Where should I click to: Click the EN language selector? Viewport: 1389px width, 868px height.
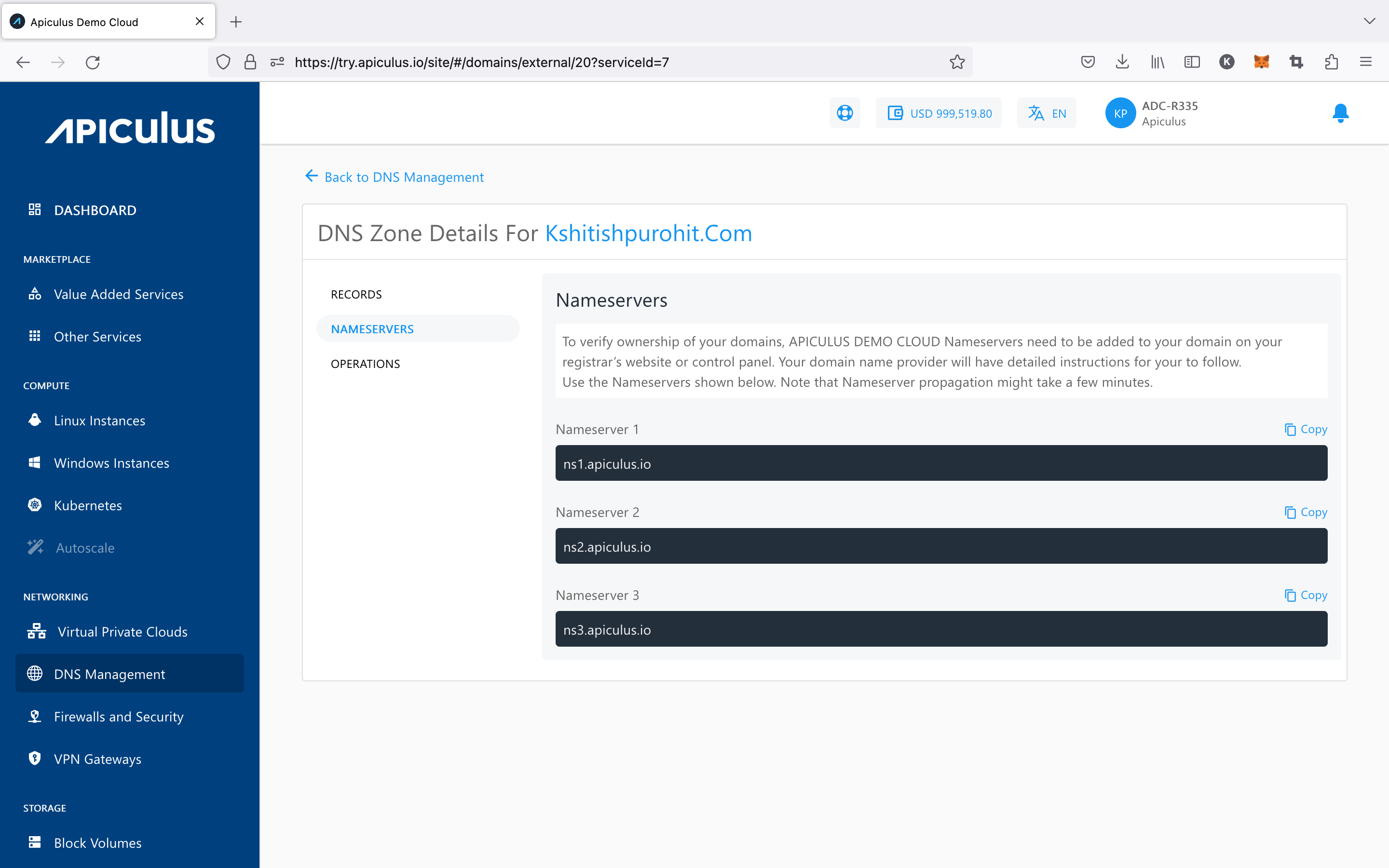[x=1048, y=113]
